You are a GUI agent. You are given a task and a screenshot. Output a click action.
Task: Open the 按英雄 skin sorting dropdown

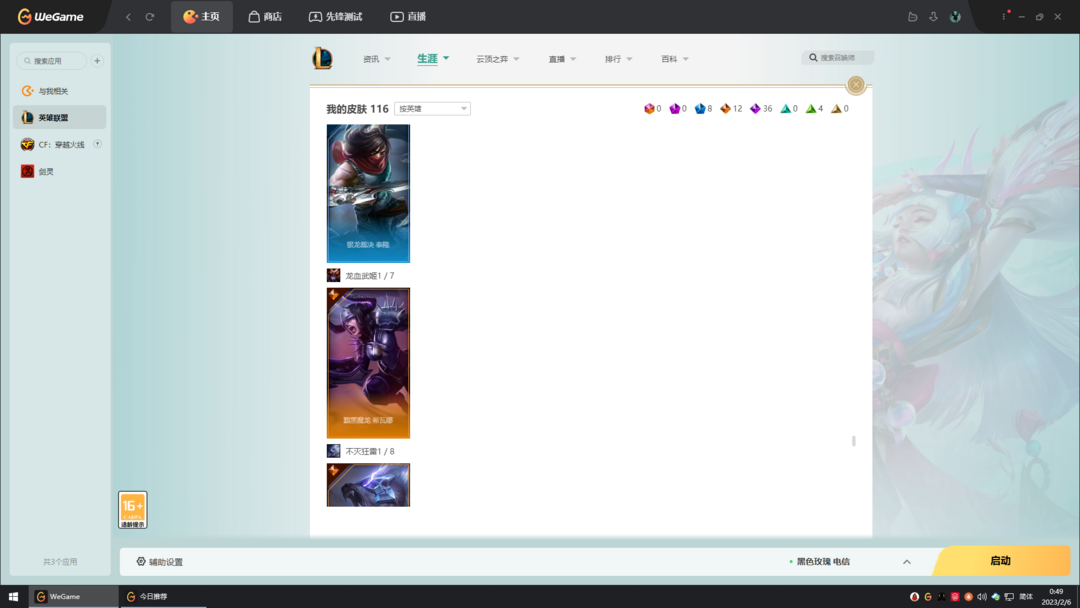(433, 109)
